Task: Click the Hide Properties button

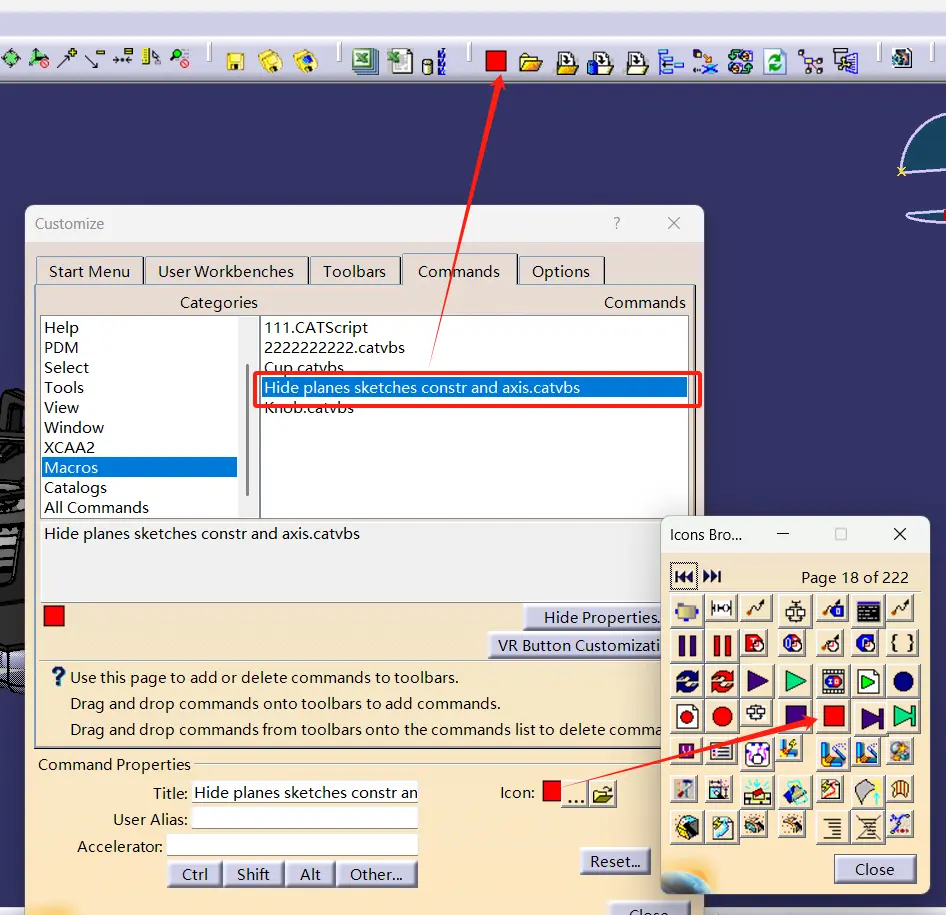Action: click(594, 617)
